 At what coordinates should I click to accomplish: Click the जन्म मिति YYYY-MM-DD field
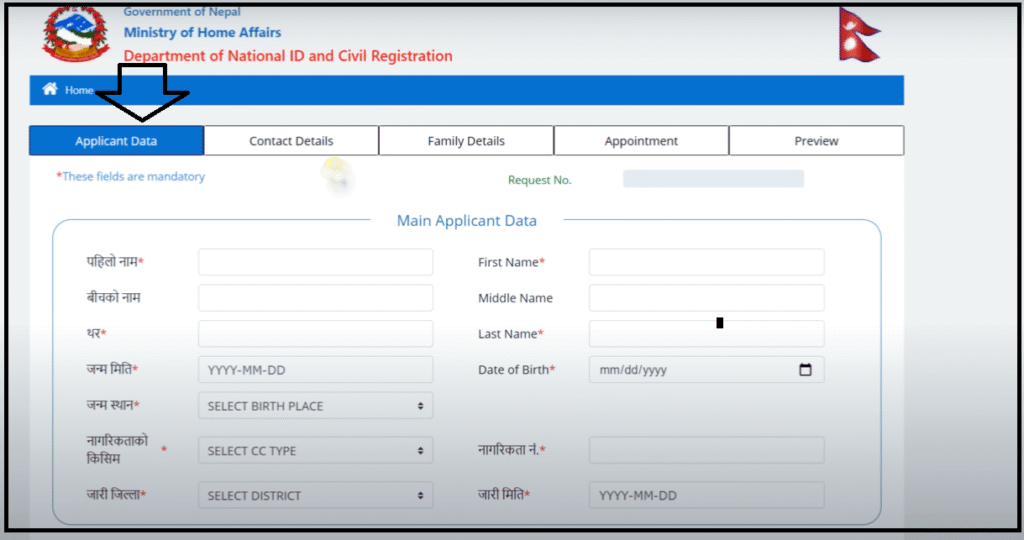click(315, 370)
